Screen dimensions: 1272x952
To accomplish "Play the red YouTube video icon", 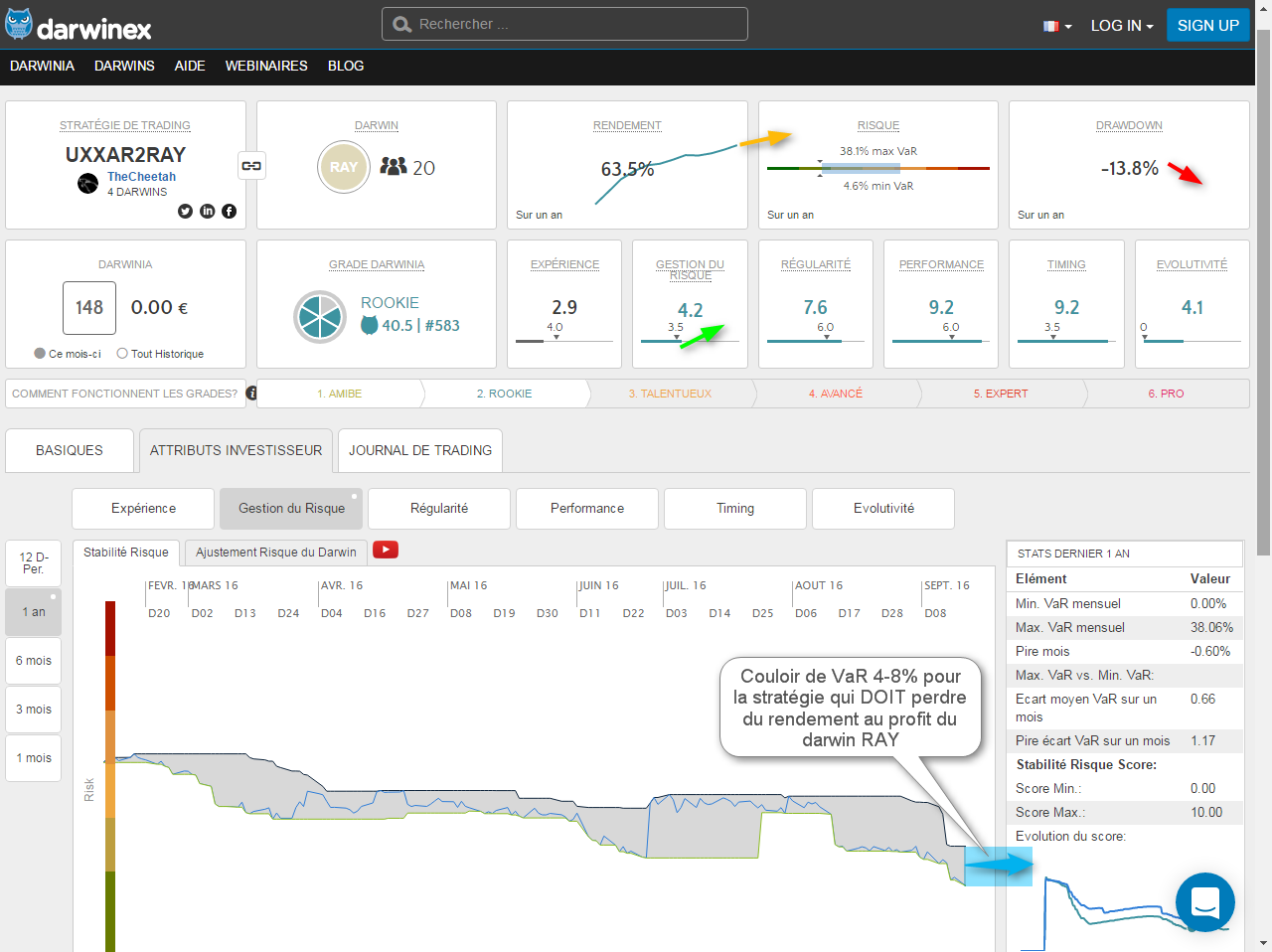I will click(386, 551).
